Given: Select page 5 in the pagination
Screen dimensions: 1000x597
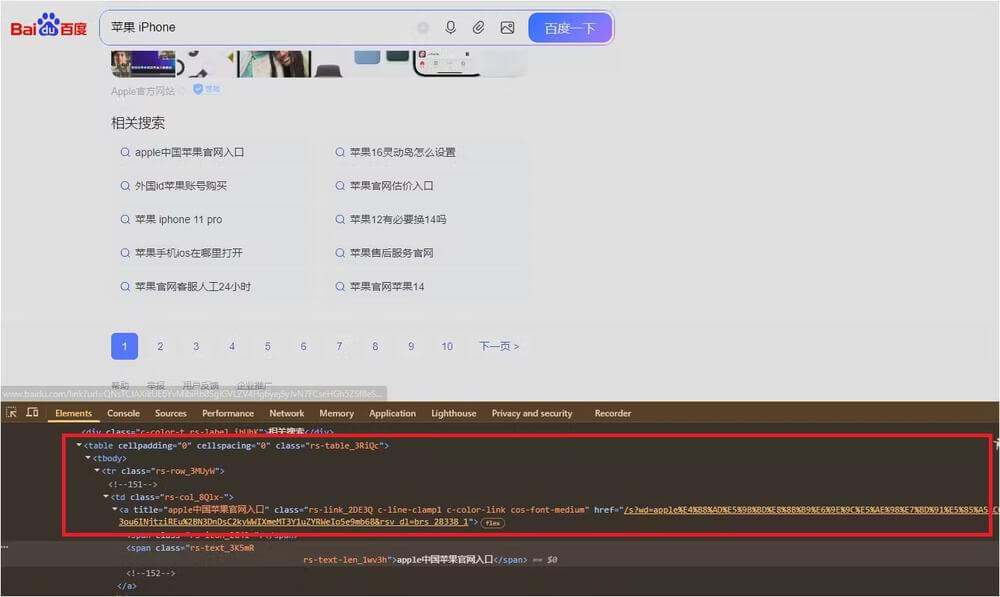Looking at the screenshot, I should [x=267, y=345].
